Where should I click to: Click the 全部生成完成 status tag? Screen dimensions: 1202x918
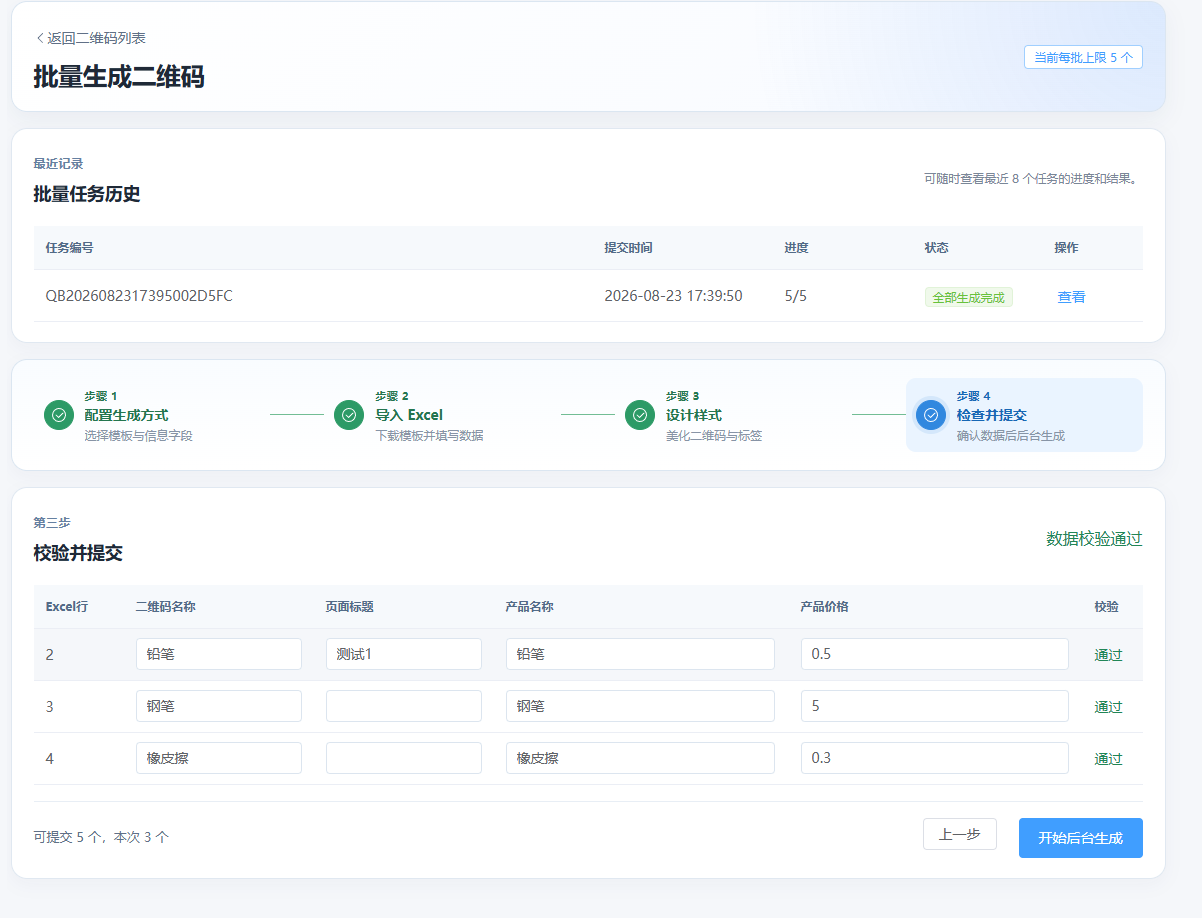click(x=968, y=297)
